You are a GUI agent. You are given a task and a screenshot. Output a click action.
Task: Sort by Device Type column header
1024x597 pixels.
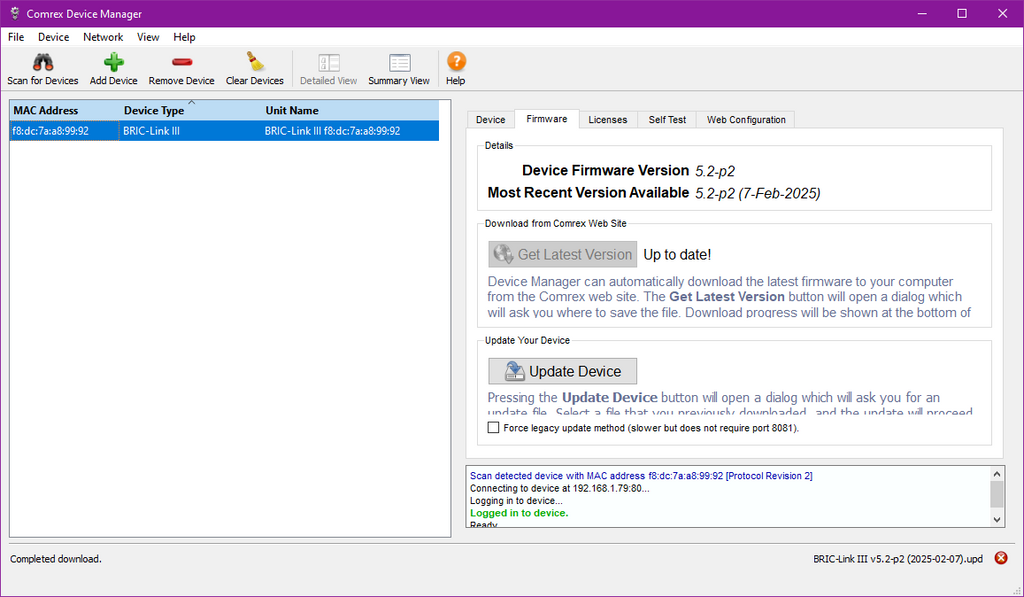[x=154, y=111]
